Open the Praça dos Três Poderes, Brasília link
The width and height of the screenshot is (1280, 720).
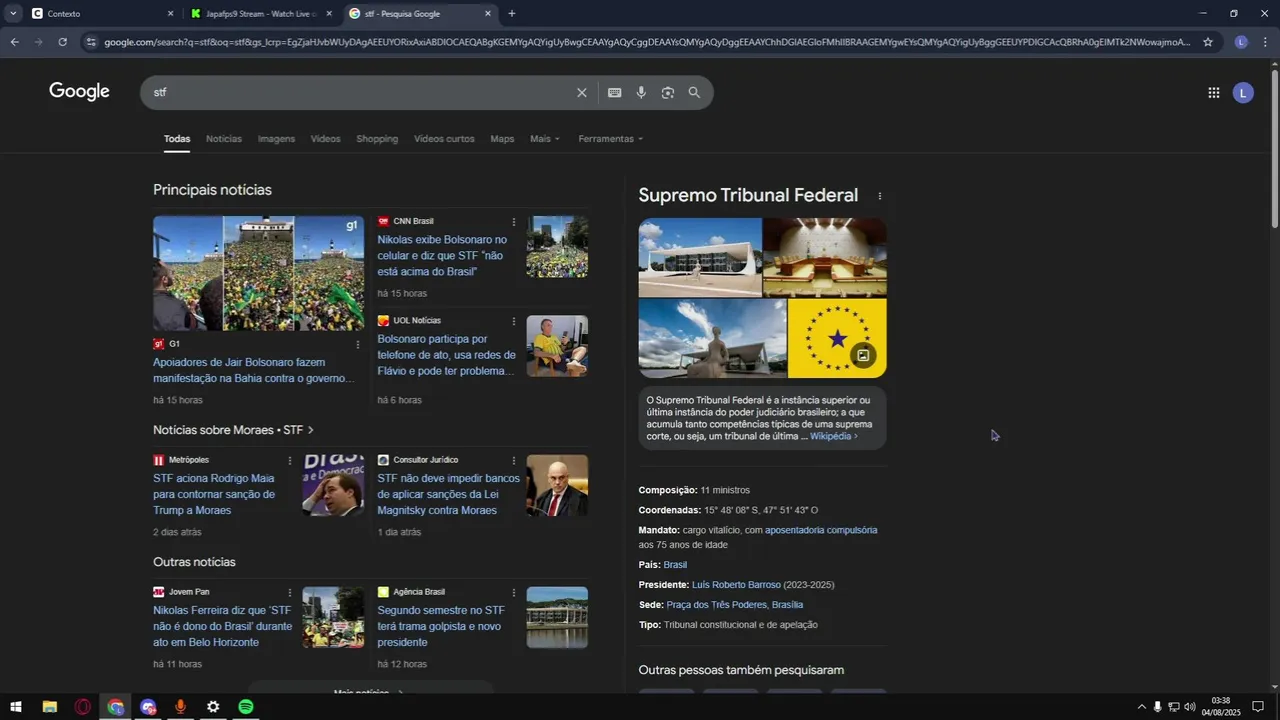pyautogui.click(x=735, y=605)
